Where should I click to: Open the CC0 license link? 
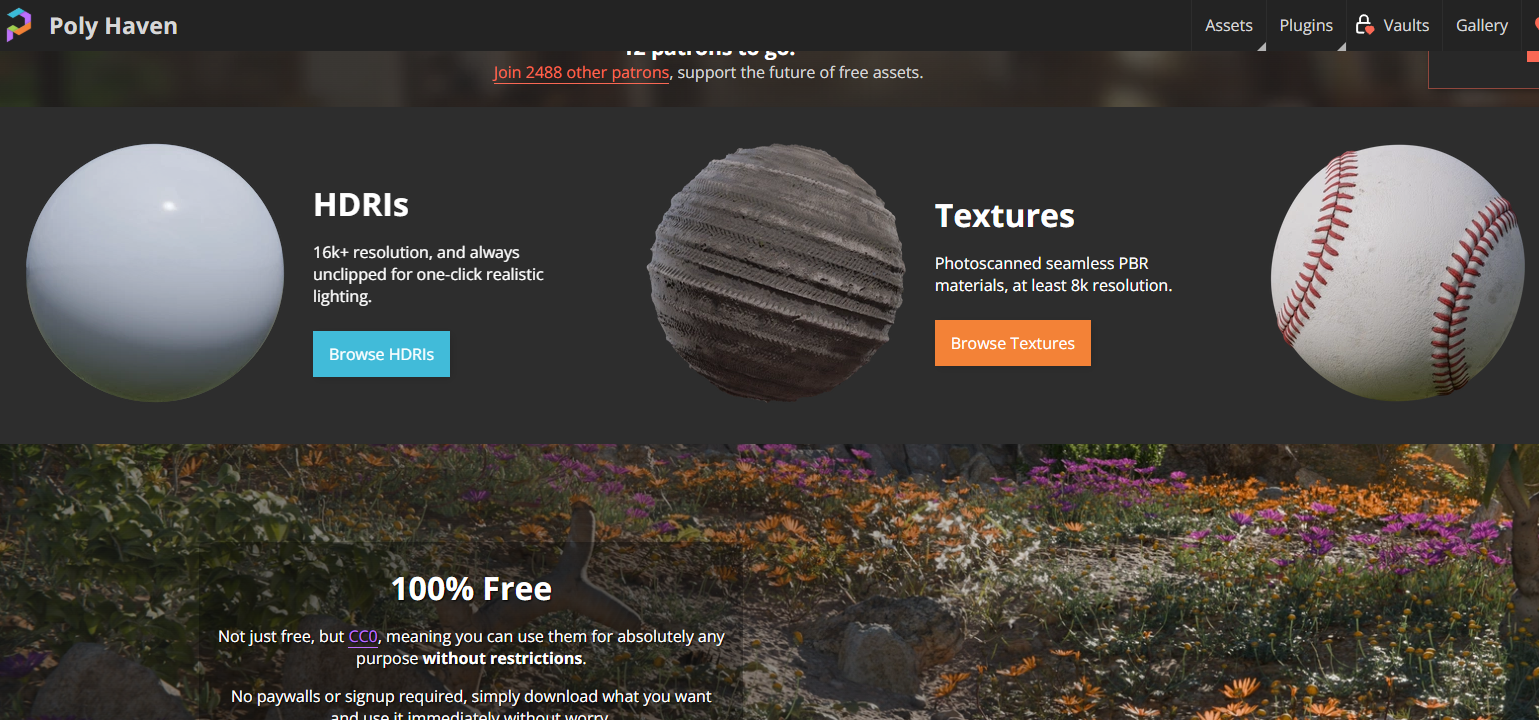pos(363,636)
